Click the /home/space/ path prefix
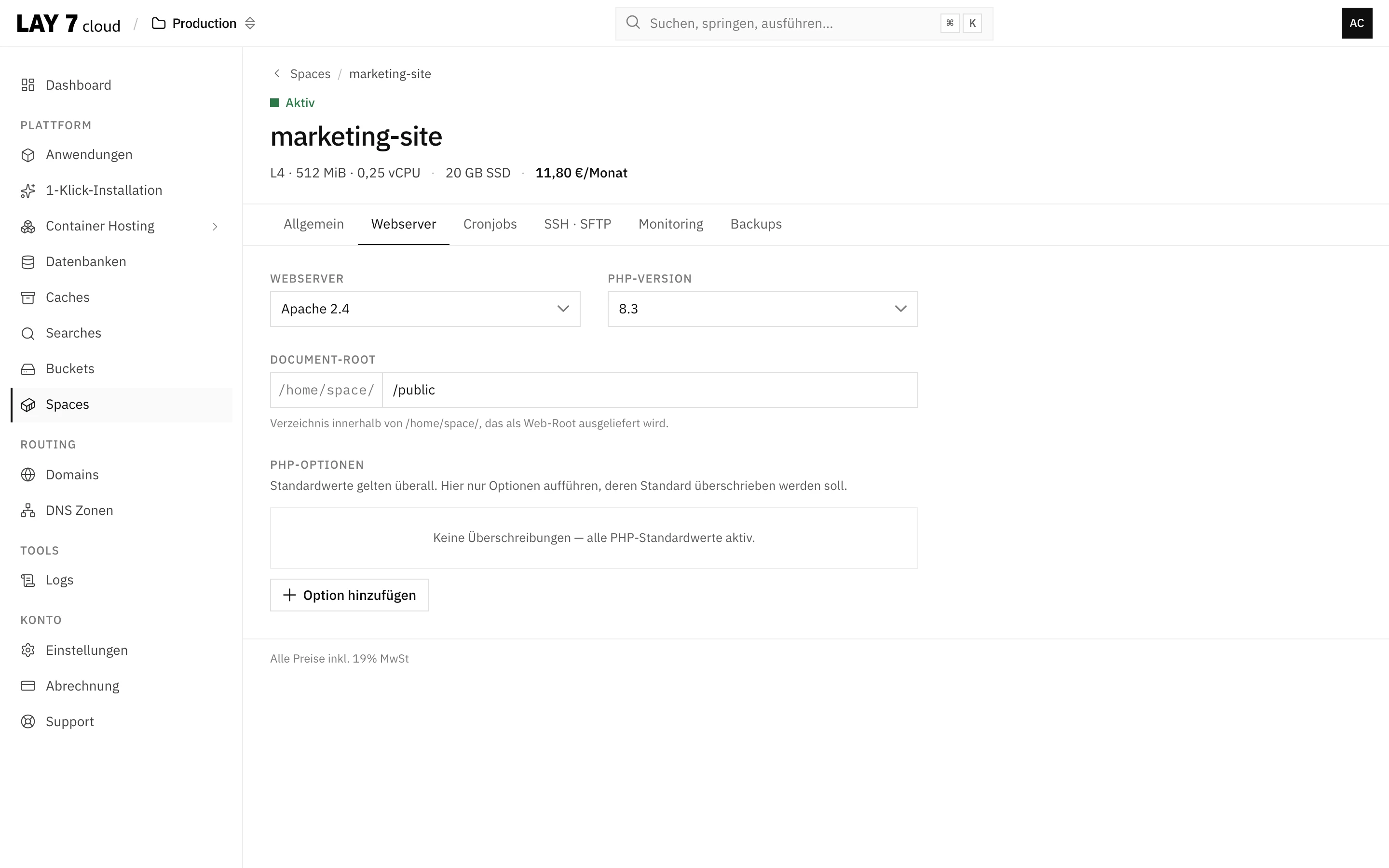1389x868 pixels. tap(327, 391)
